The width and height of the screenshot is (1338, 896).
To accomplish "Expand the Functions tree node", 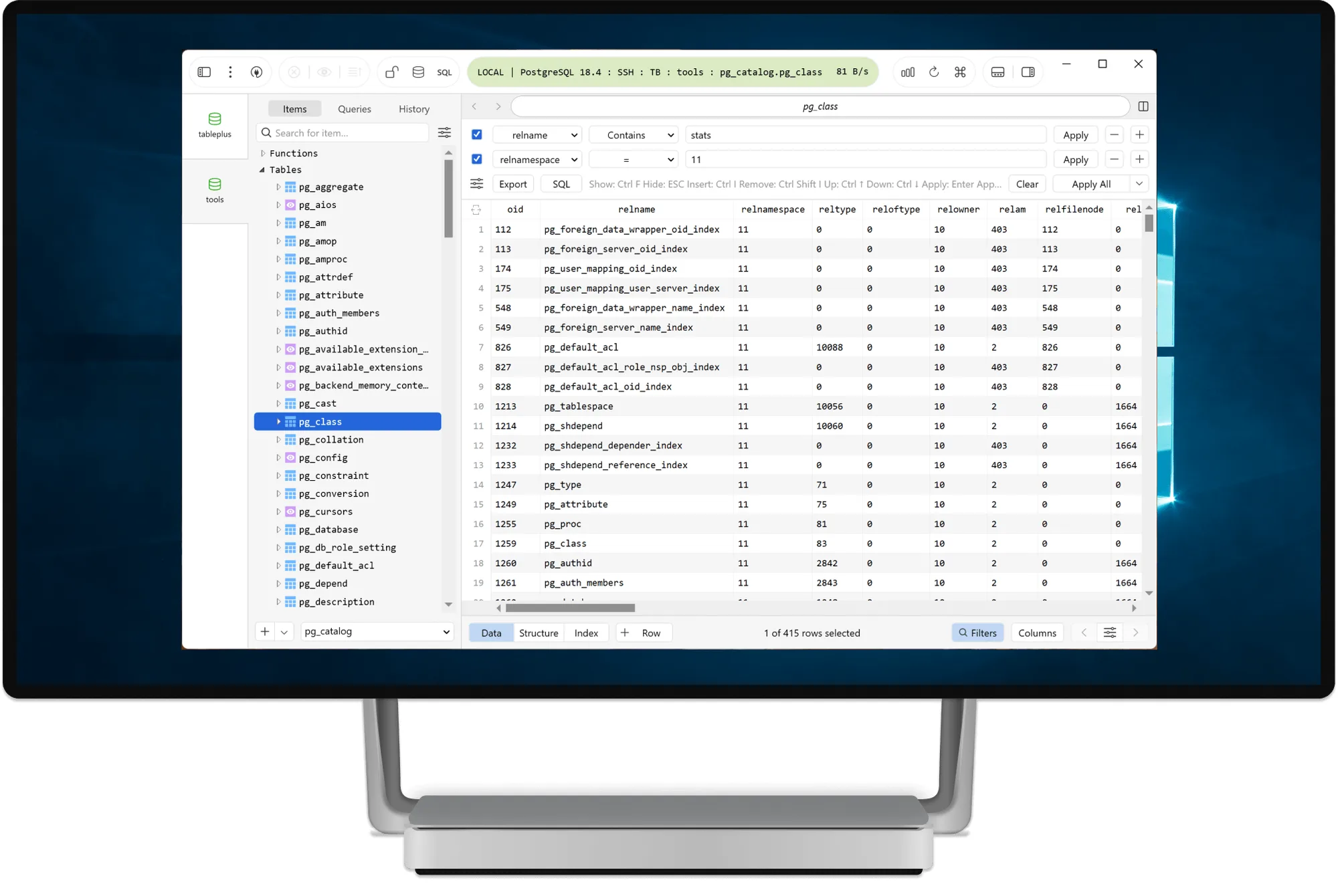I will click(263, 153).
